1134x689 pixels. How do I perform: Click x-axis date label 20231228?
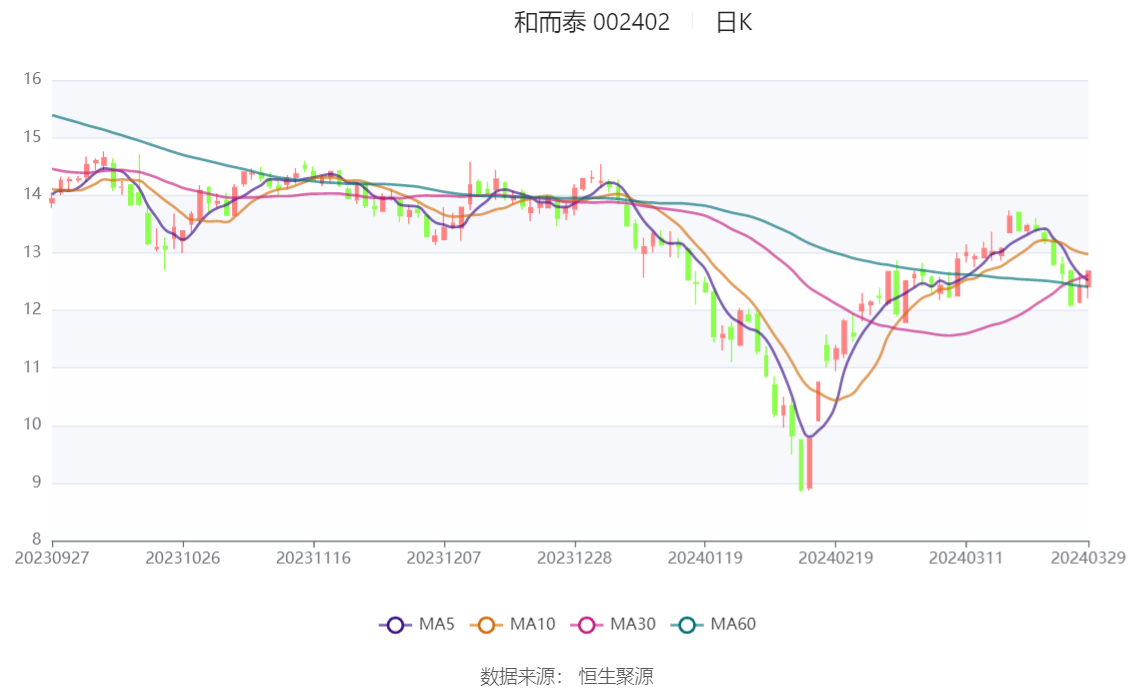(x=574, y=558)
